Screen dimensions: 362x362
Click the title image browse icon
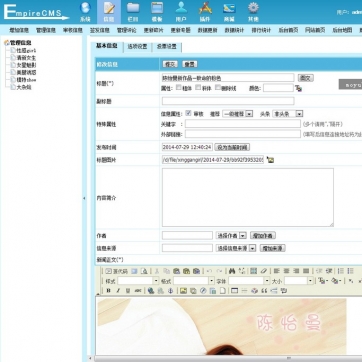coord(270,160)
